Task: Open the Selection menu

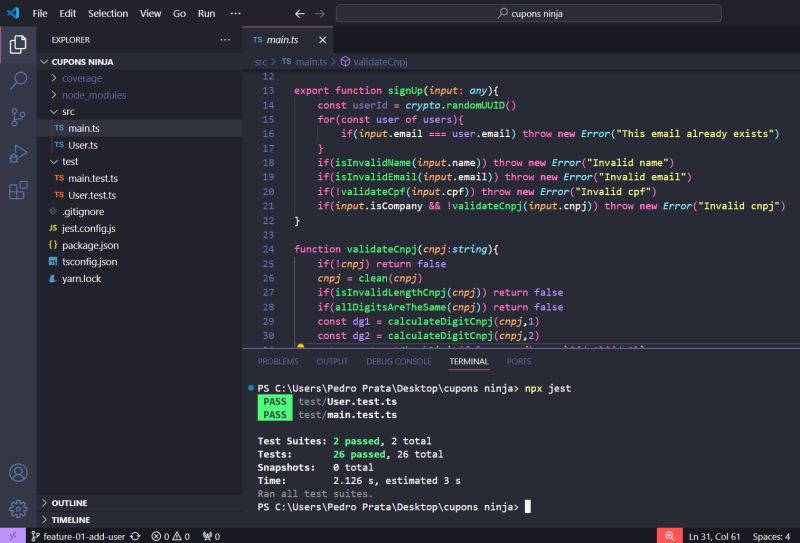Action: (x=108, y=13)
